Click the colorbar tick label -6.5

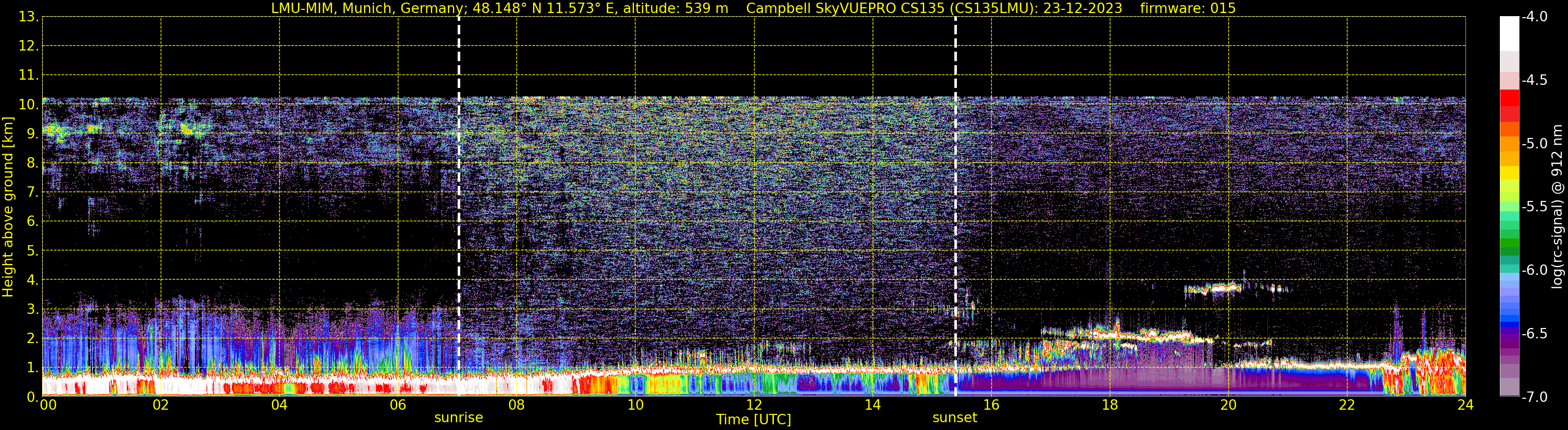[1535, 333]
